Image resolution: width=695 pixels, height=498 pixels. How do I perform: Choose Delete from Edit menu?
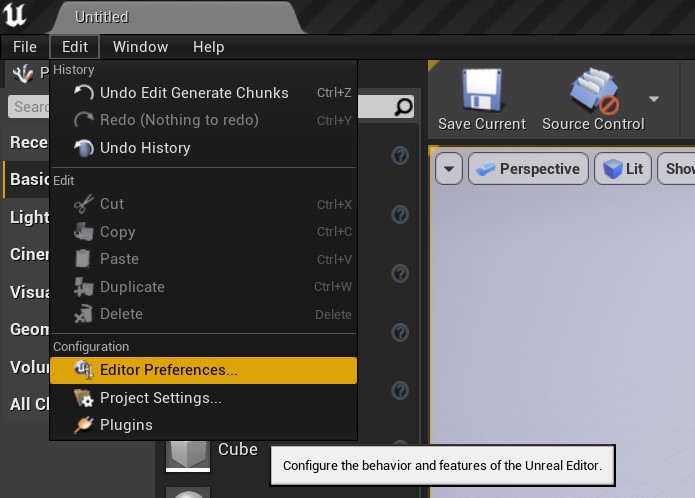[203, 314]
